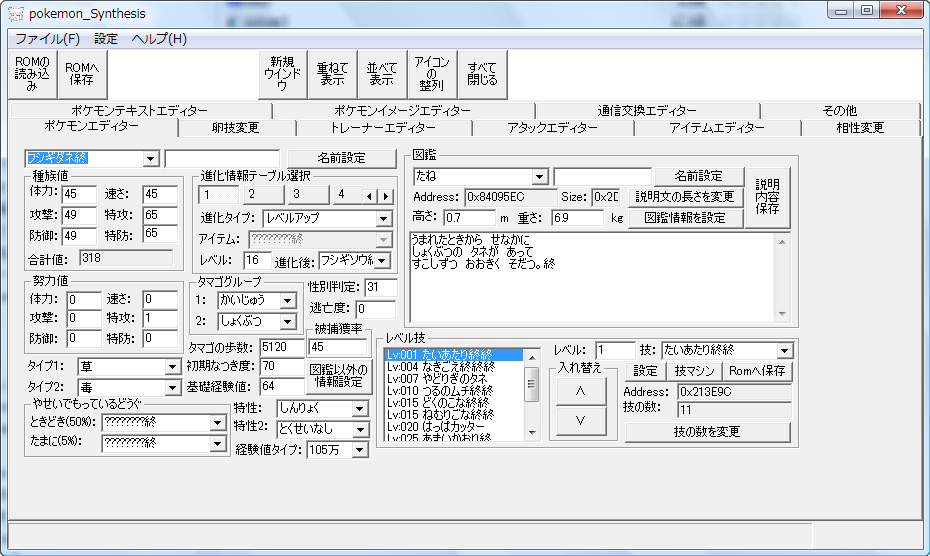Switch to アイテムエディター tab

click(x=717, y=128)
